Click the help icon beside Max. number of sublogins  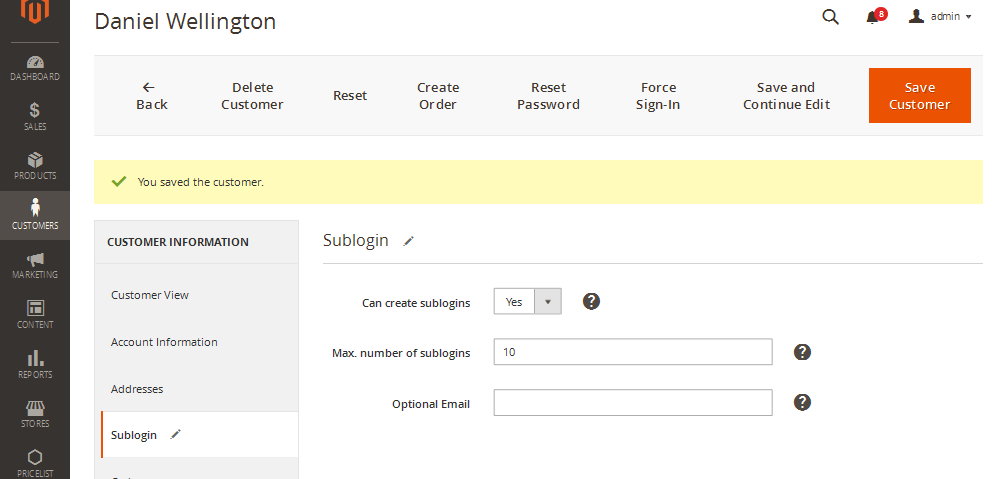[x=802, y=351]
